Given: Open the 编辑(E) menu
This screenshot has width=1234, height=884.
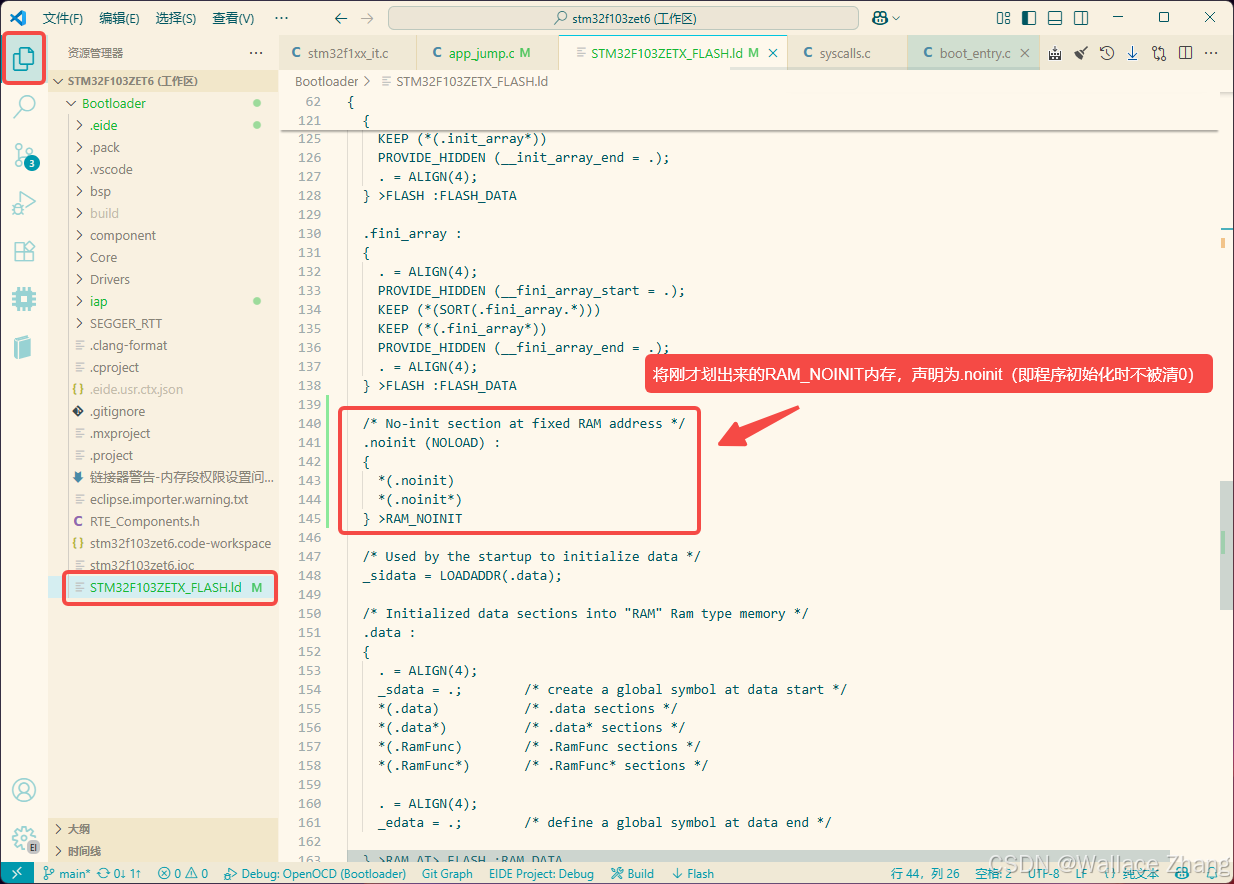Looking at the screenshot, I should pos(120,18).
